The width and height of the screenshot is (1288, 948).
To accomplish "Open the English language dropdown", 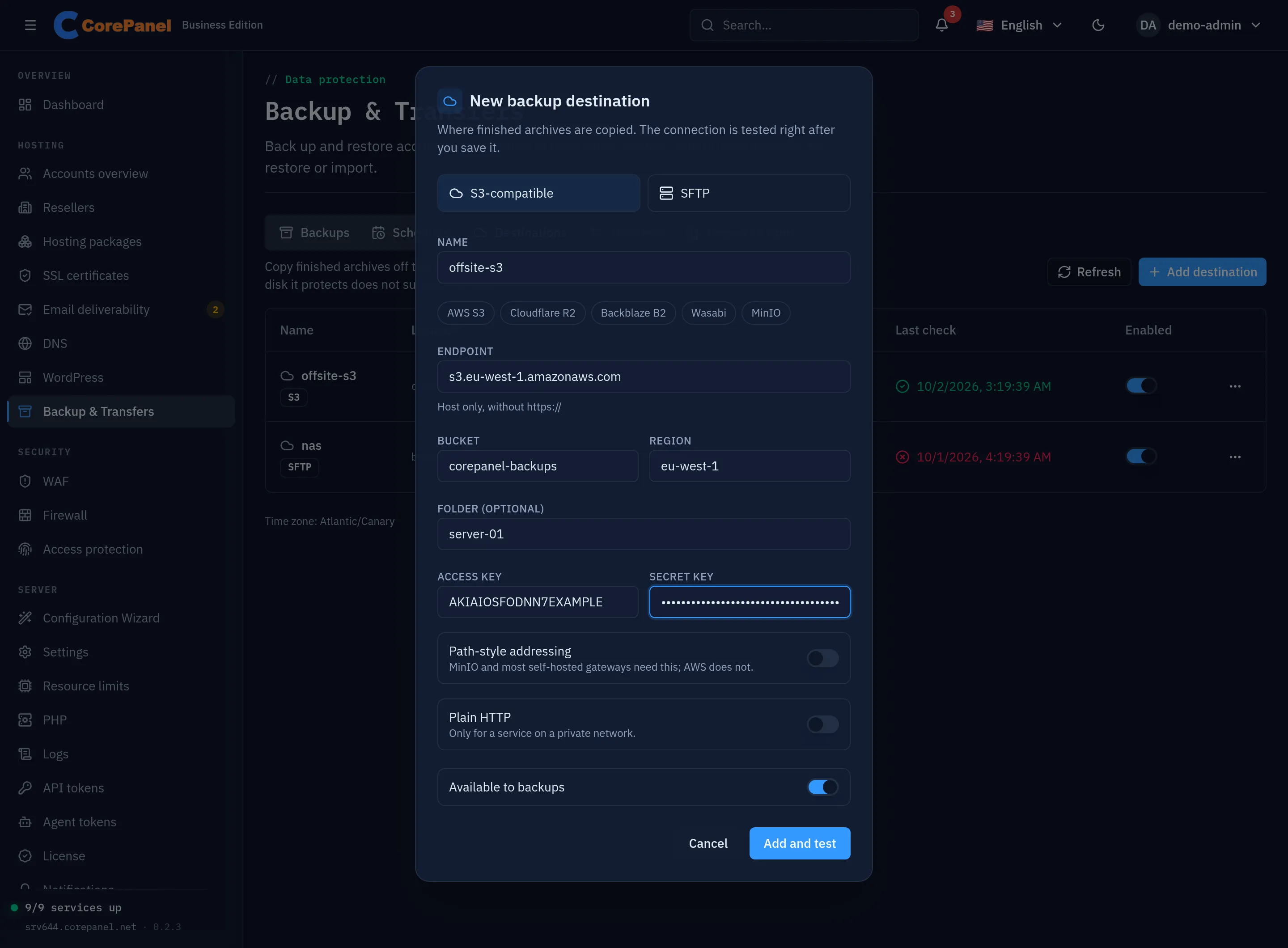I will (x=1019, y=25).
